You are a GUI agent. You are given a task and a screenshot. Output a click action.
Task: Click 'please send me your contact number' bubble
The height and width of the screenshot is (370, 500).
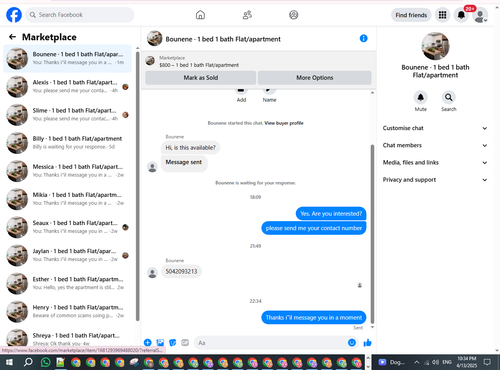click(x=313, y=228)
